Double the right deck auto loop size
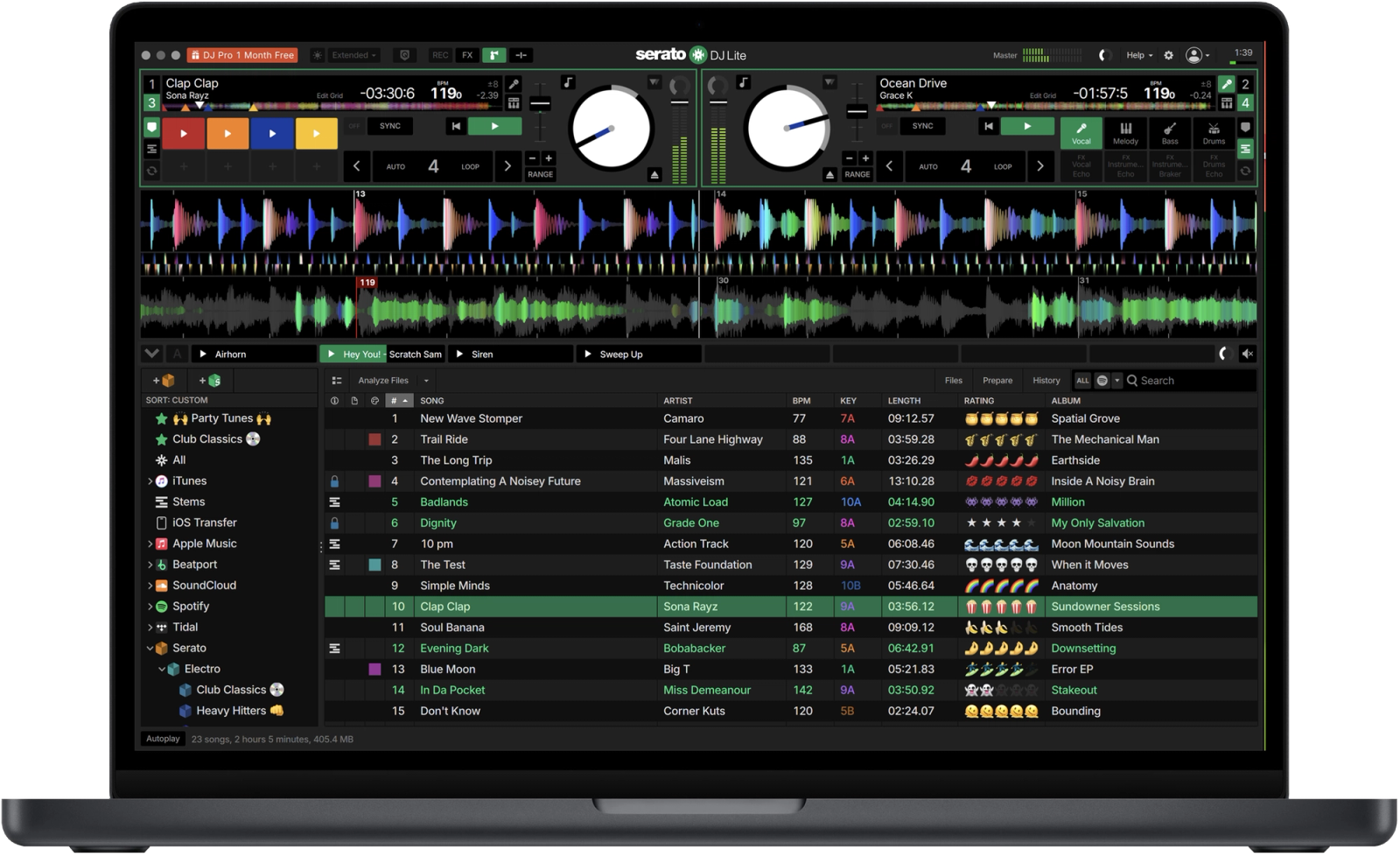Viewport: 1400px width, 856px height. (x=1040, y=166)
